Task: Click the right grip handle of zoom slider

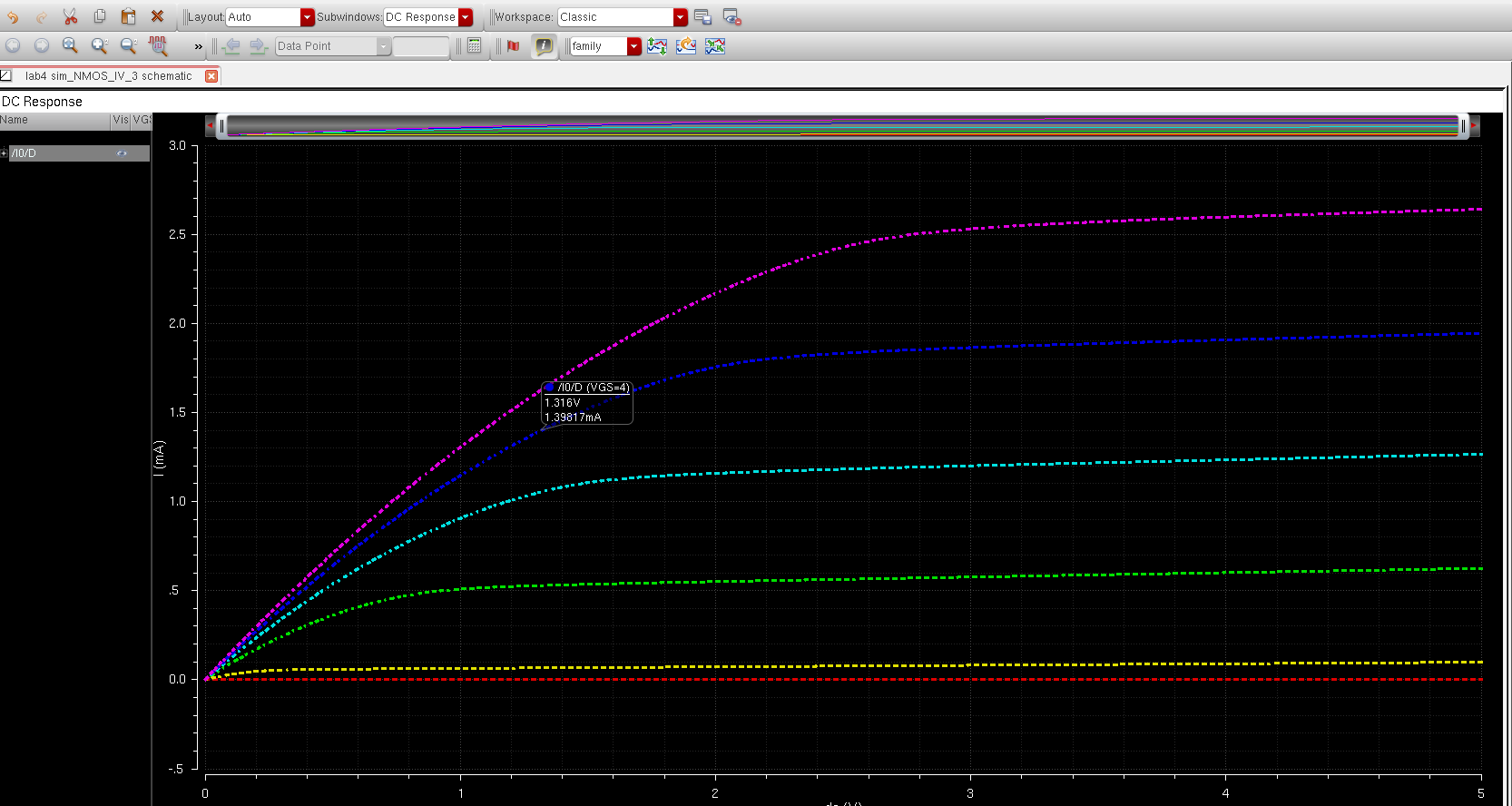Action: [x=1463, y=125]
